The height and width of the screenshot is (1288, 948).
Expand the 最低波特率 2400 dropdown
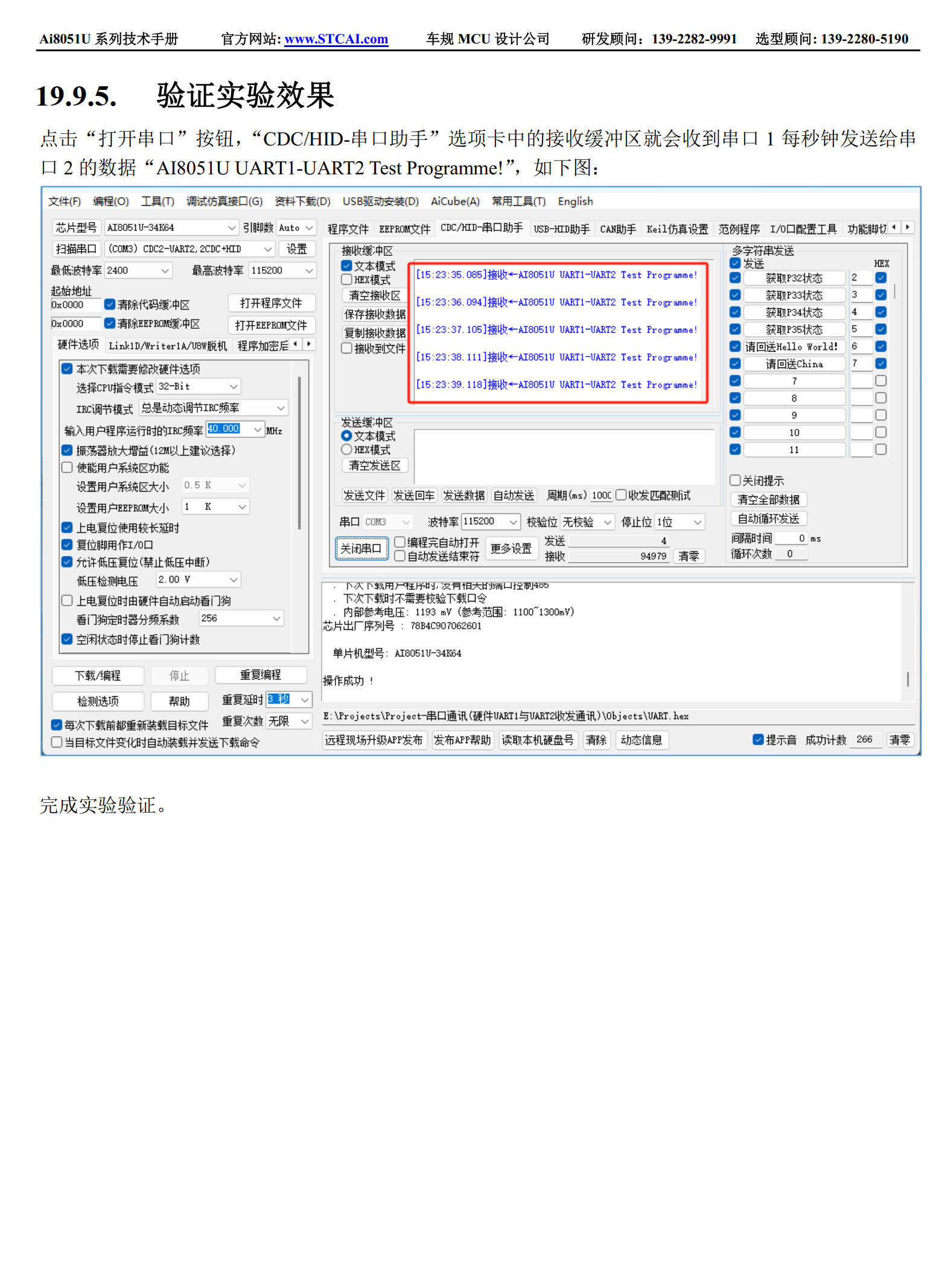click(x=165, y=271)
